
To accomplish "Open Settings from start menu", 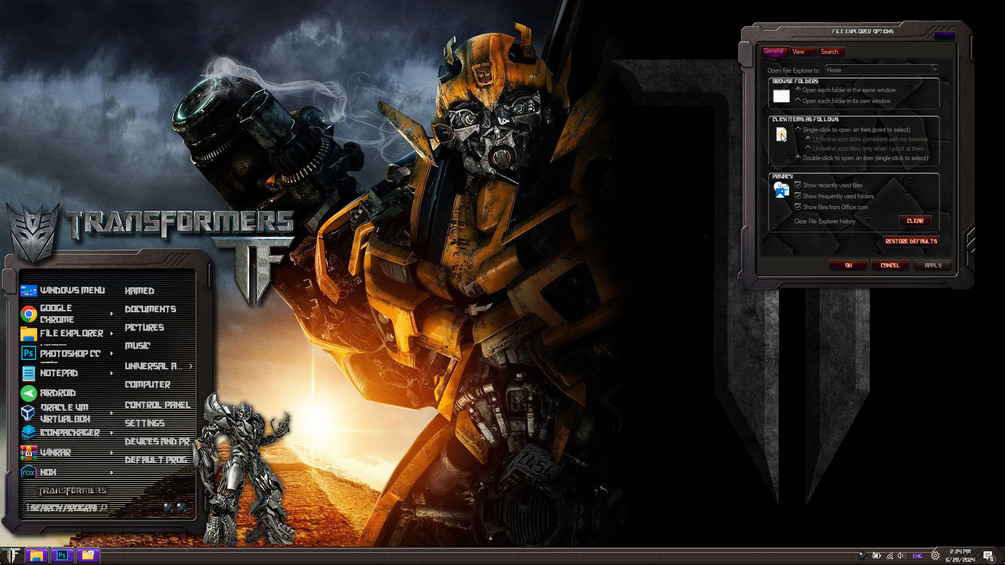I will coord(144,423).
